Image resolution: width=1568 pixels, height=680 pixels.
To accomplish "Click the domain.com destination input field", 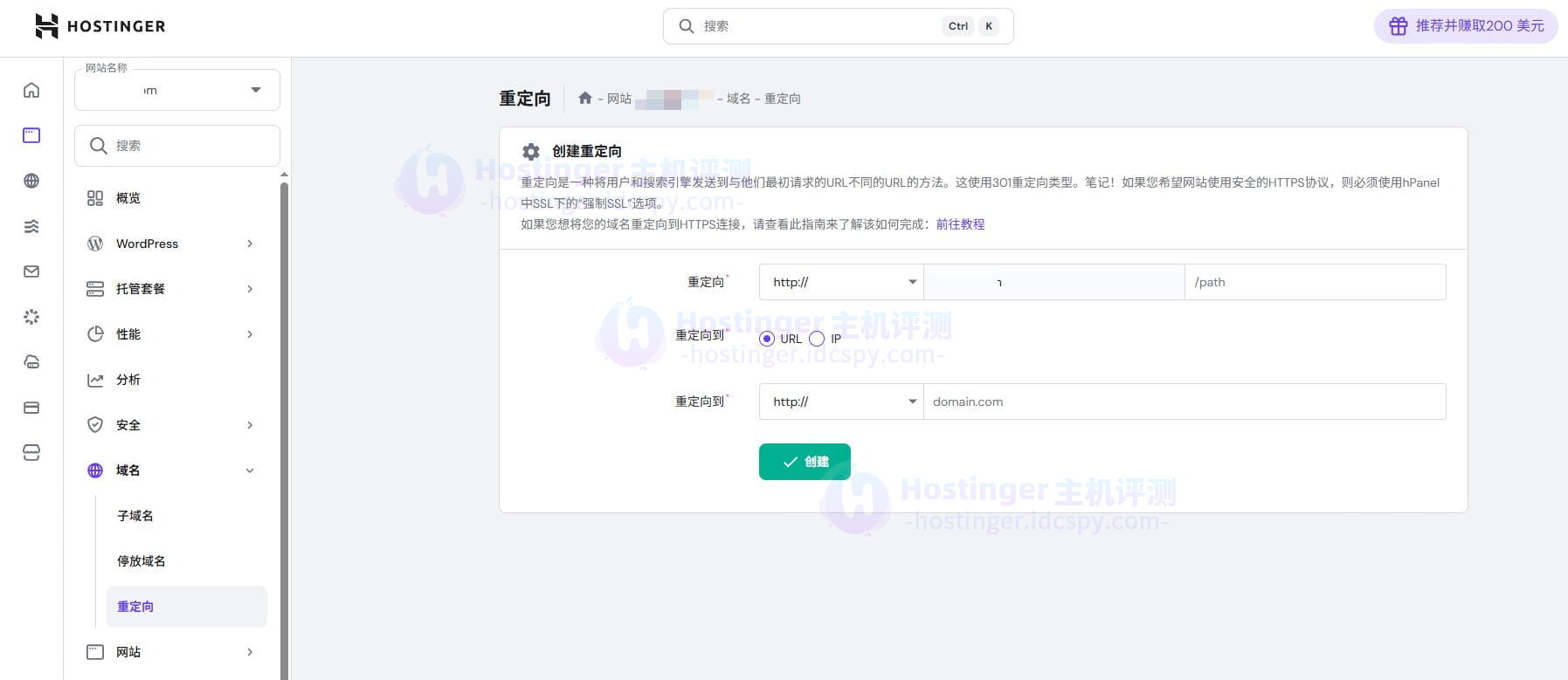I will pos(1184,402).
